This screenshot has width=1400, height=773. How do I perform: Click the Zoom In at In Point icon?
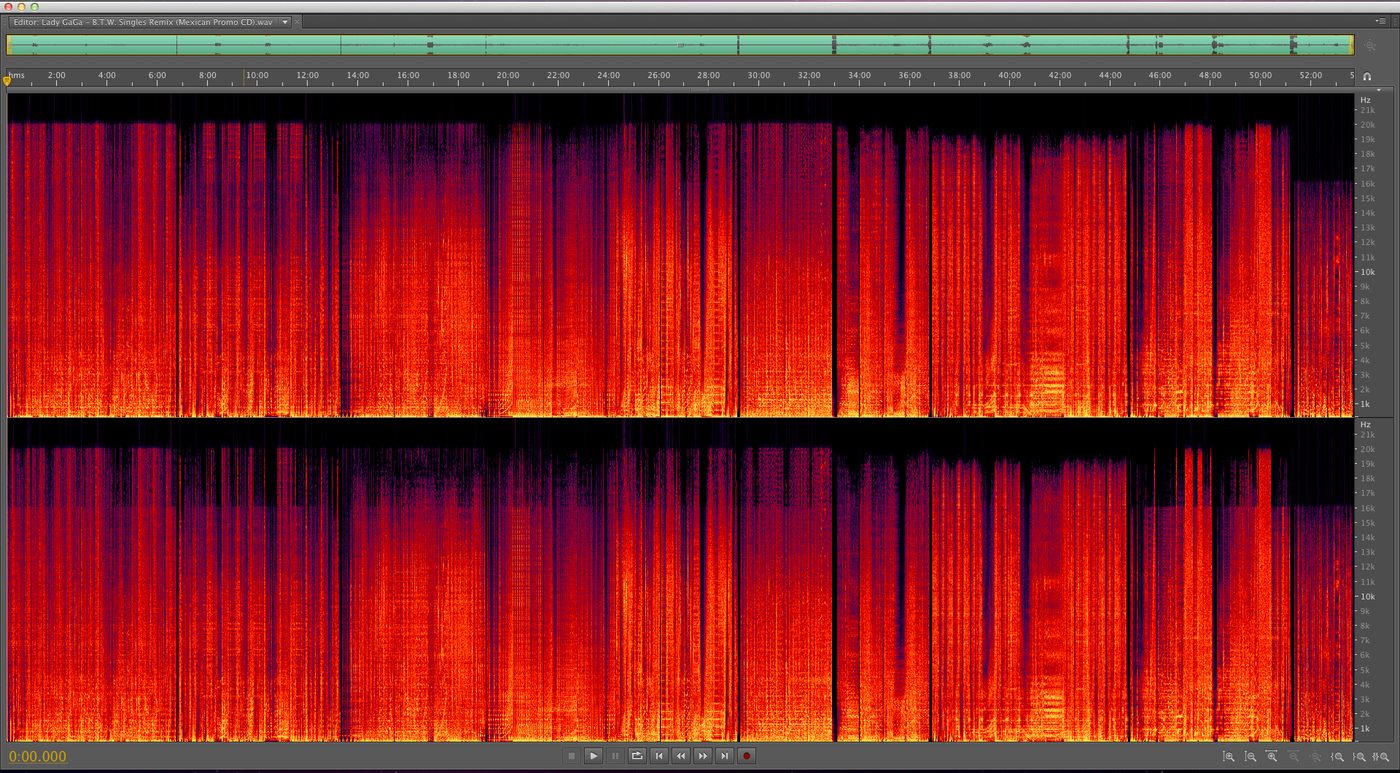(x=1337, y=757)
